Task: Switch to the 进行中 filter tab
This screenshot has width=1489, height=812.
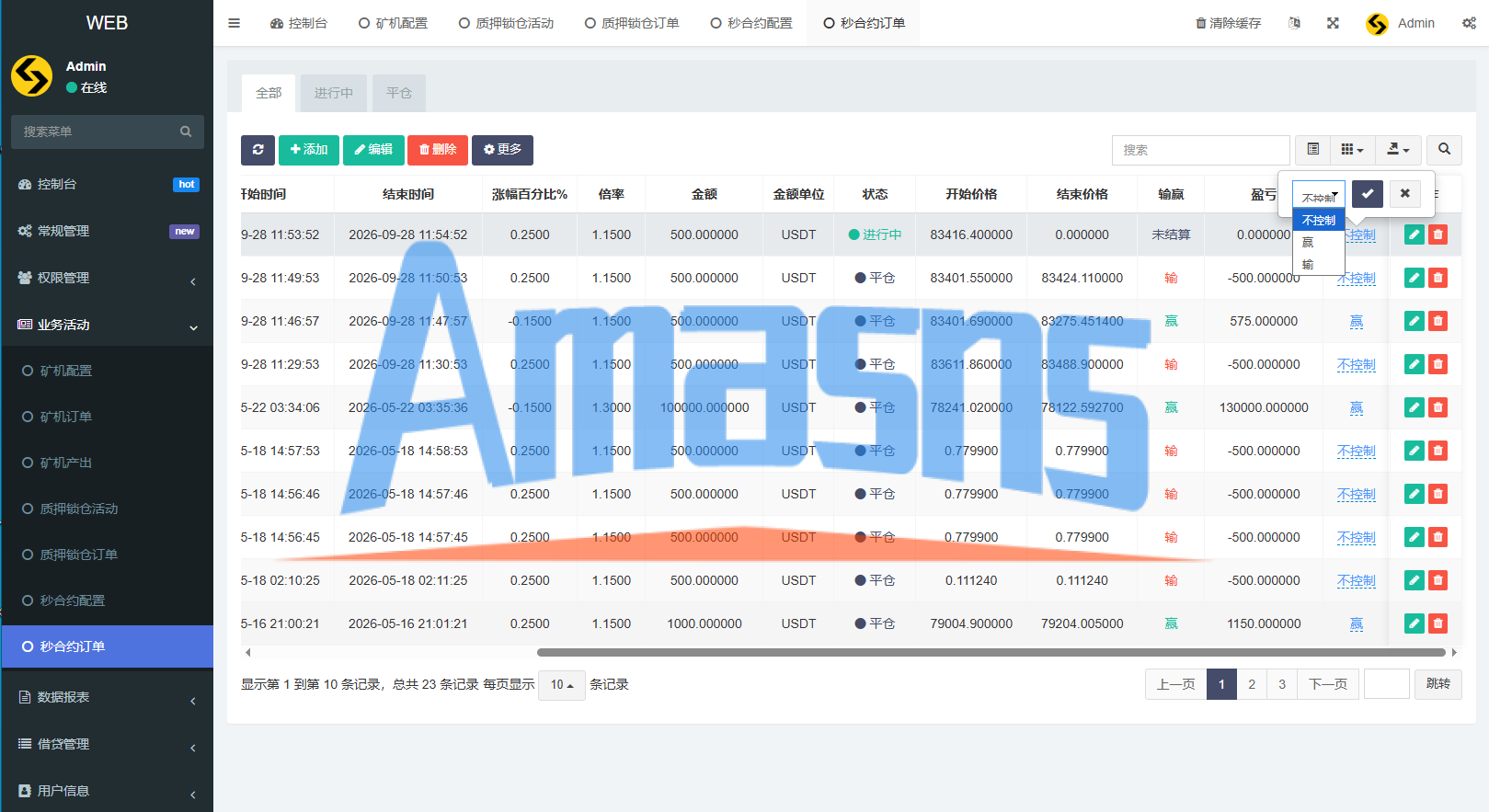Action: pyautogui.click(x=334, y=93)
